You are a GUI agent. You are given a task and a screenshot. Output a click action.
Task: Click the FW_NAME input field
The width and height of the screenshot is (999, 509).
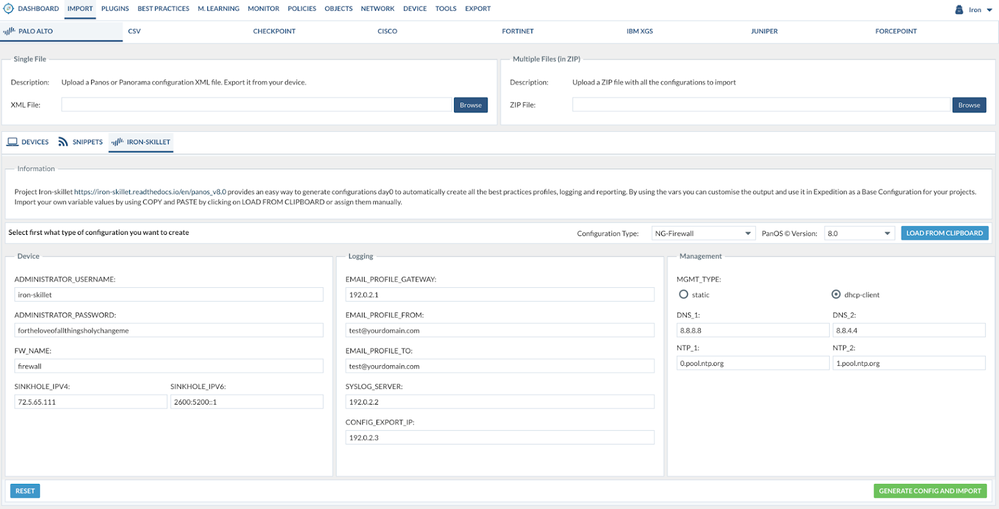point(169,366)
